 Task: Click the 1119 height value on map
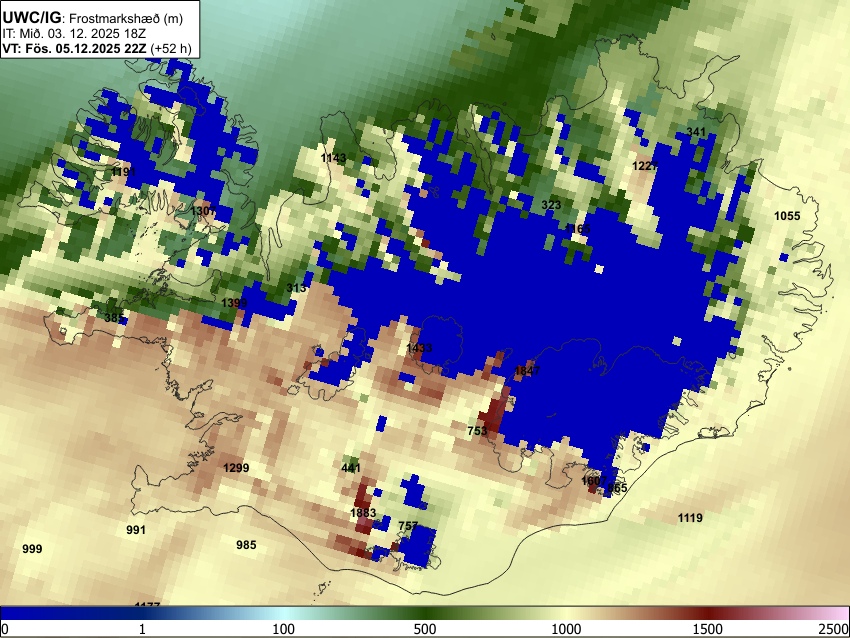click(x=690, y=518)
